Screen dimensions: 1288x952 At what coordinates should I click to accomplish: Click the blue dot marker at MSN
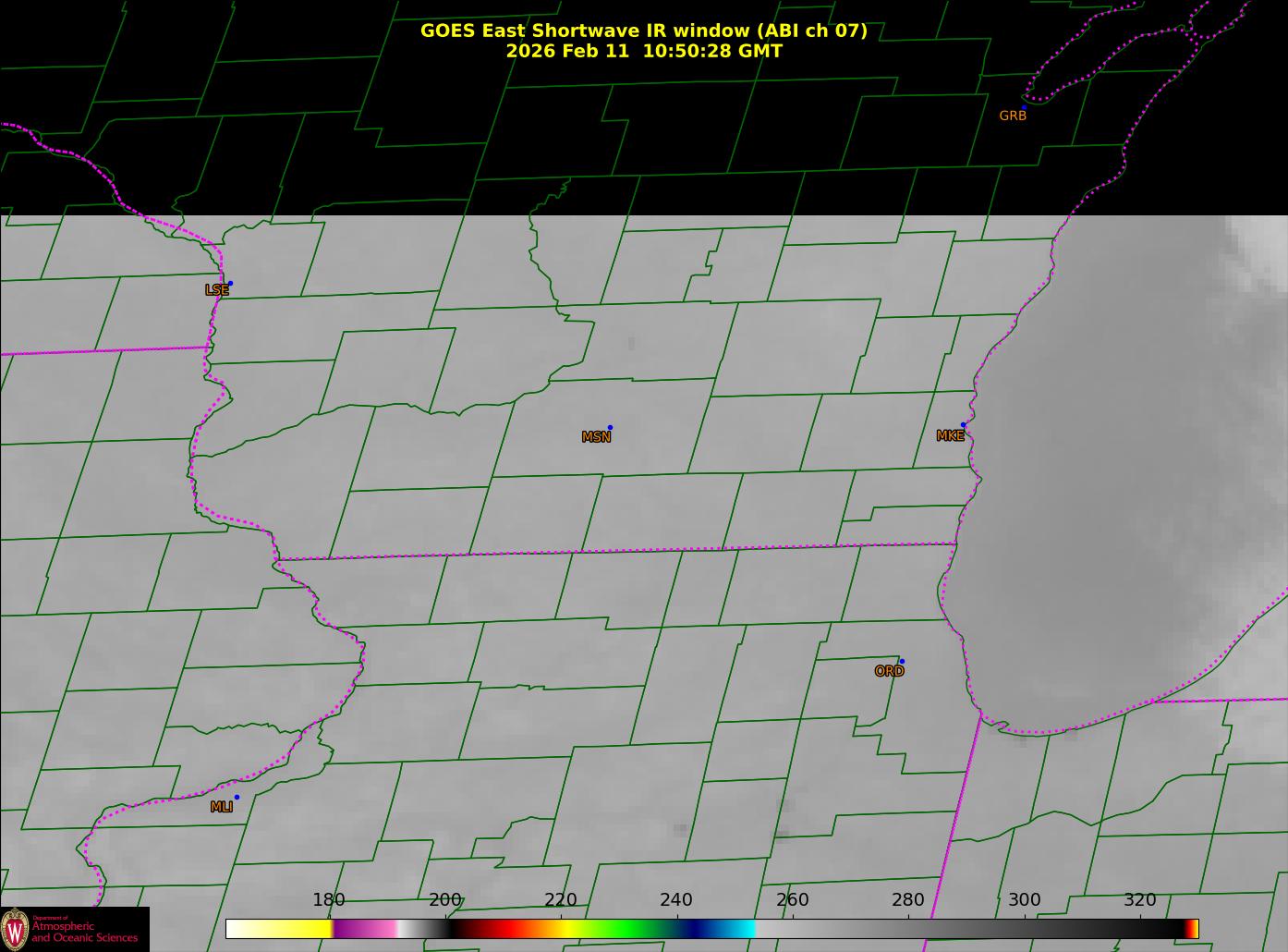click(610, 427)
